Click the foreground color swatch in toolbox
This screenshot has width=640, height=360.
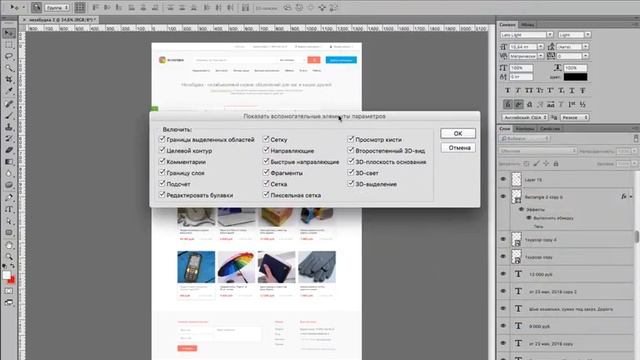tap(6, 276)
